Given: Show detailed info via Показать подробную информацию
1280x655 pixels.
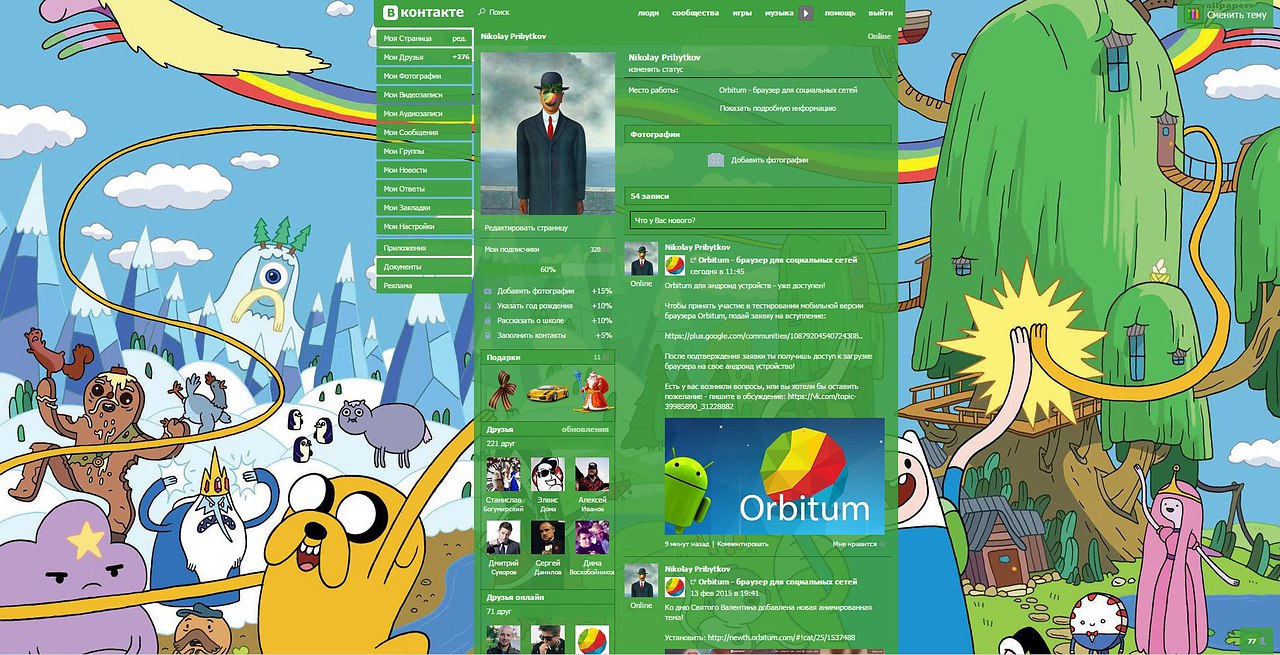Looking at the screenshot, I should (x=778, y=108).
